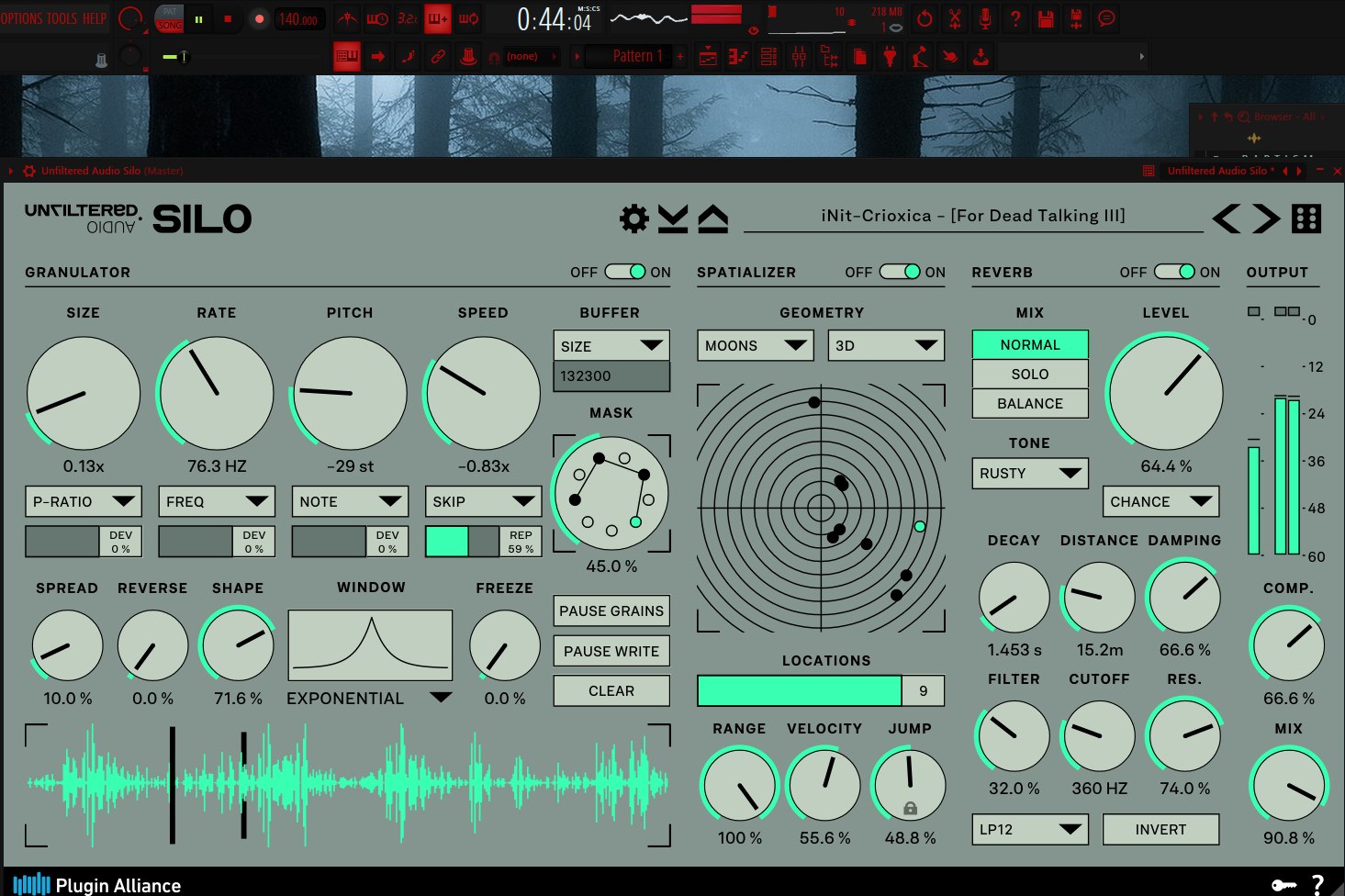Open help question mark in Plugin Alliance bar

click(x=1317, y=885)
